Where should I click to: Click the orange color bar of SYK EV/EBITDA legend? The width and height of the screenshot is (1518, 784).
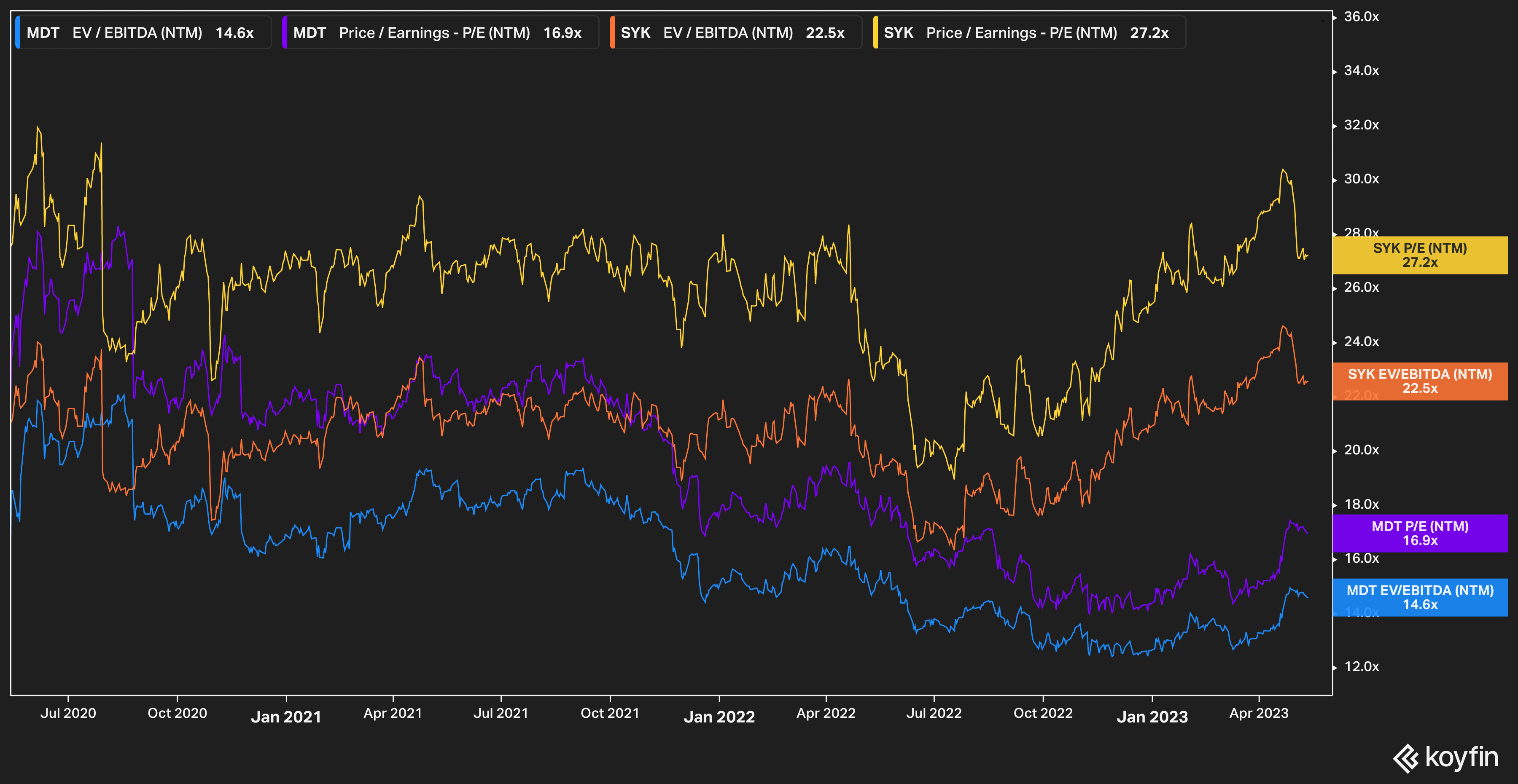612,32
